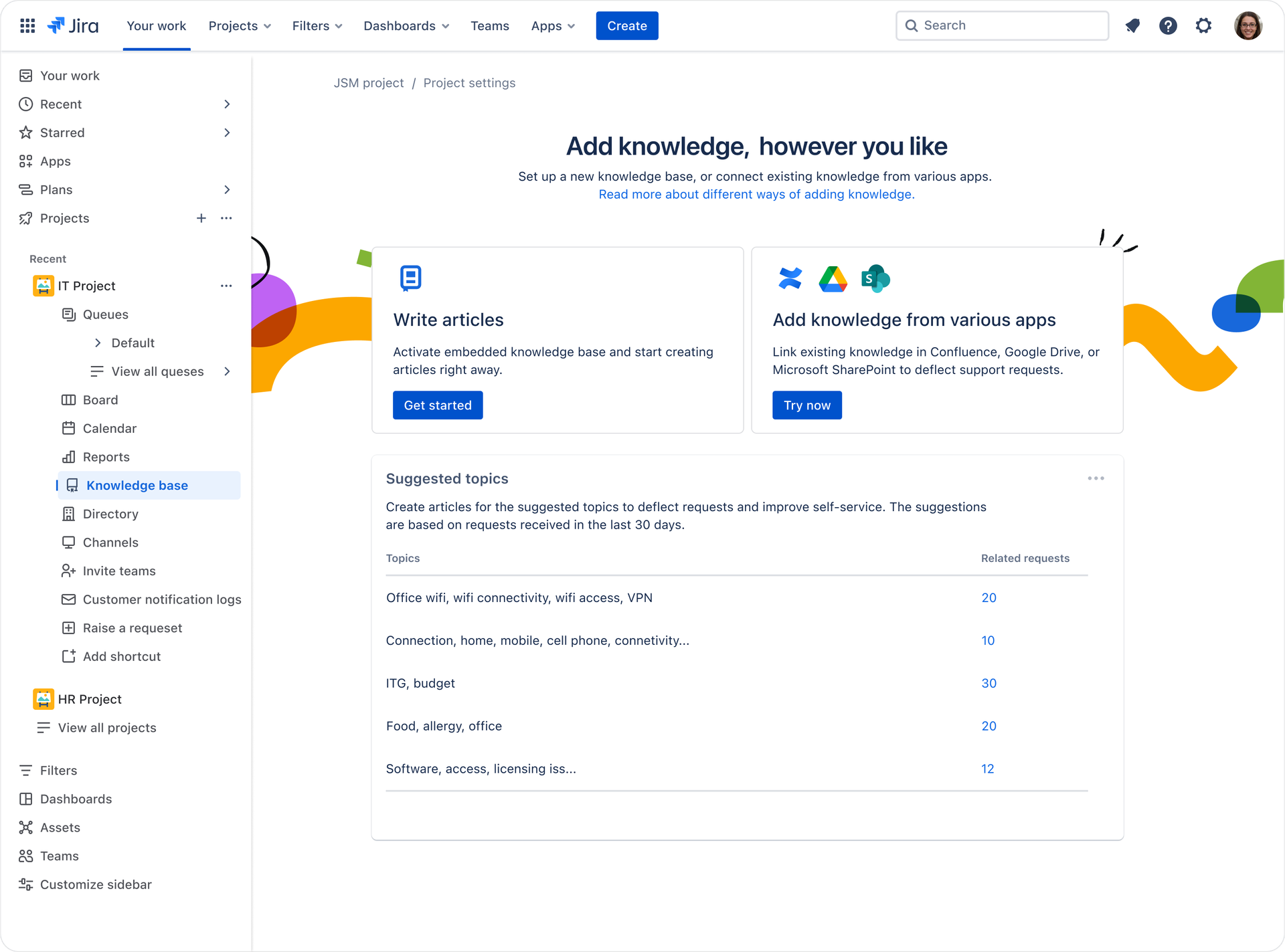Open the IT Project more options menu
1285x952 pixels.
click(226, 286)
